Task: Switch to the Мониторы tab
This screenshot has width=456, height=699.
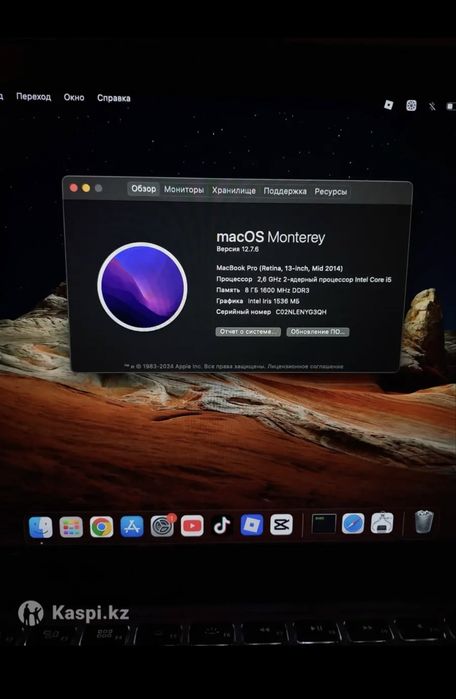Action: click(x=184, y=189)
